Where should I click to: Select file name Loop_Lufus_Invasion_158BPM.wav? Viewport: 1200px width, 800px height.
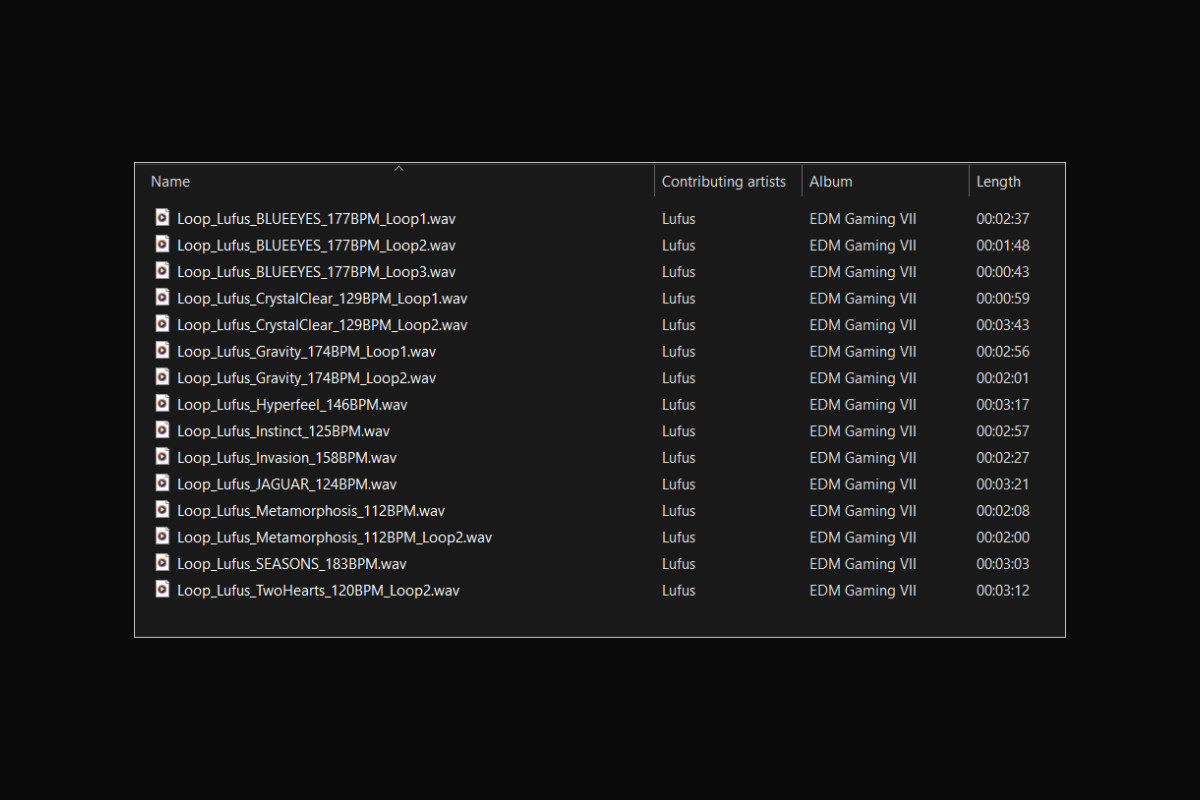click(287, 458)
